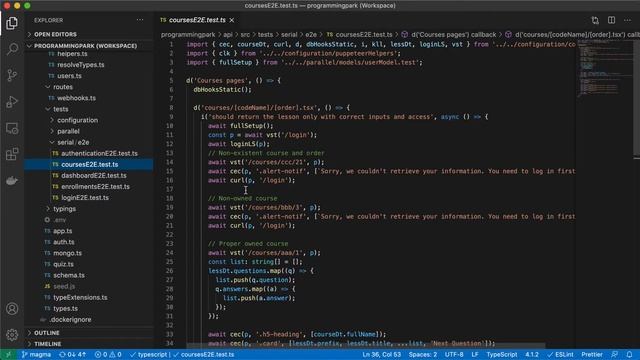This screenshot has width=640, height=360.
Task: Open the Search view in activity bar
Action: tap(12, 49)
